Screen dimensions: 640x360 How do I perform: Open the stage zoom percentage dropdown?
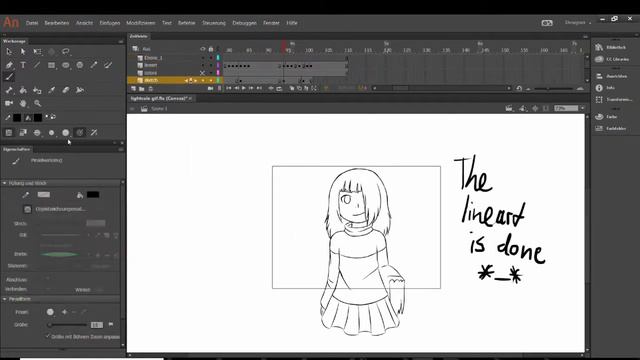click(582, 108)
